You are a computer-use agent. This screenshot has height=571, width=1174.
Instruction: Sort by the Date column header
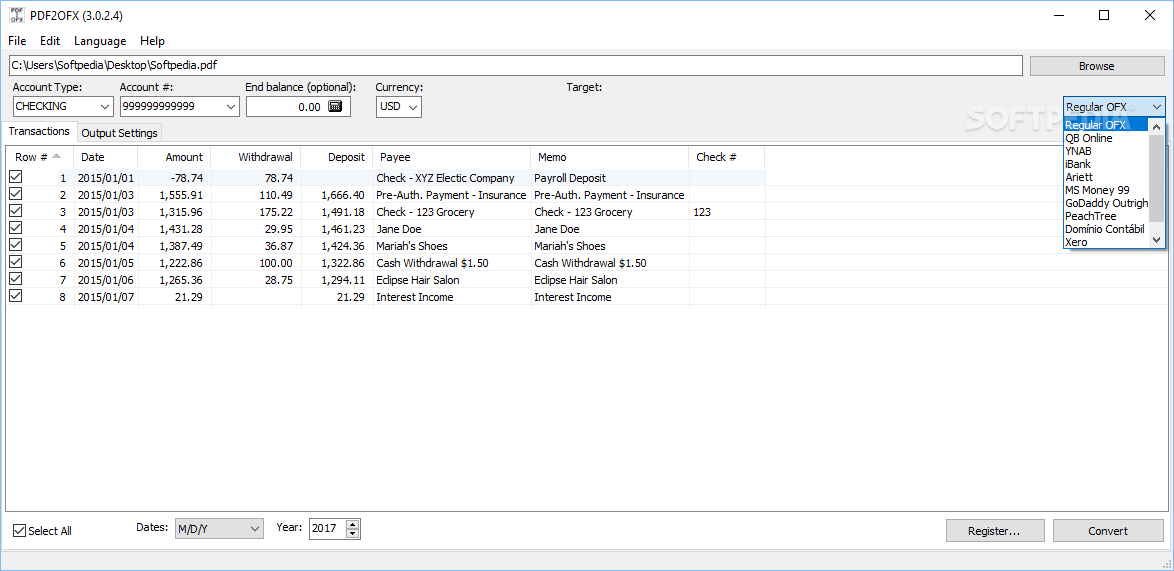[x=106, y=157]
